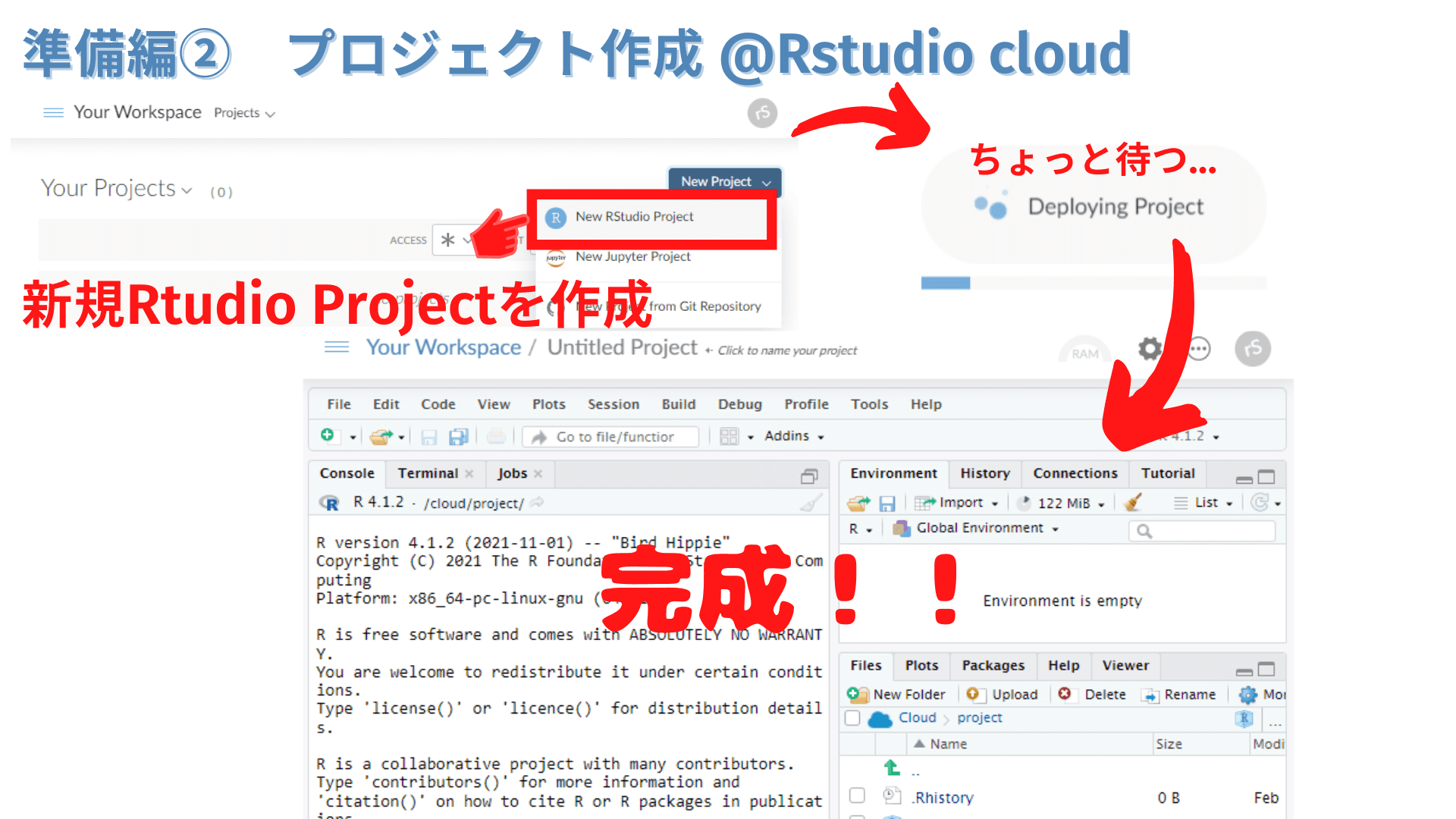Image resolution: width=1456 pixels, height=819 pixels.
Task: Open the Session menu
Action: pyautogui.click(x=613, y=404)
